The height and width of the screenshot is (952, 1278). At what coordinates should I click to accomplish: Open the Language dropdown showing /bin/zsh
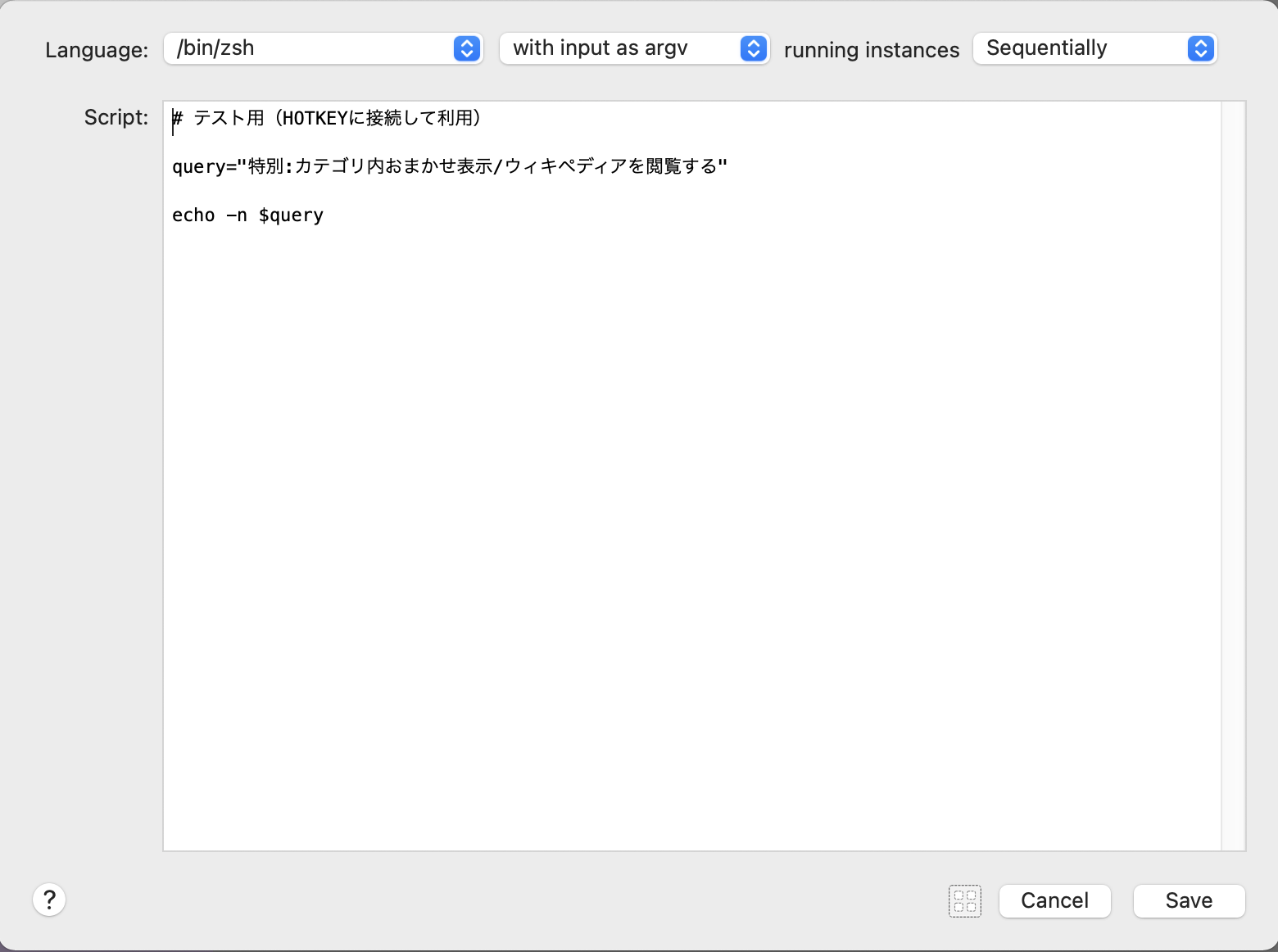coord(324,48)
